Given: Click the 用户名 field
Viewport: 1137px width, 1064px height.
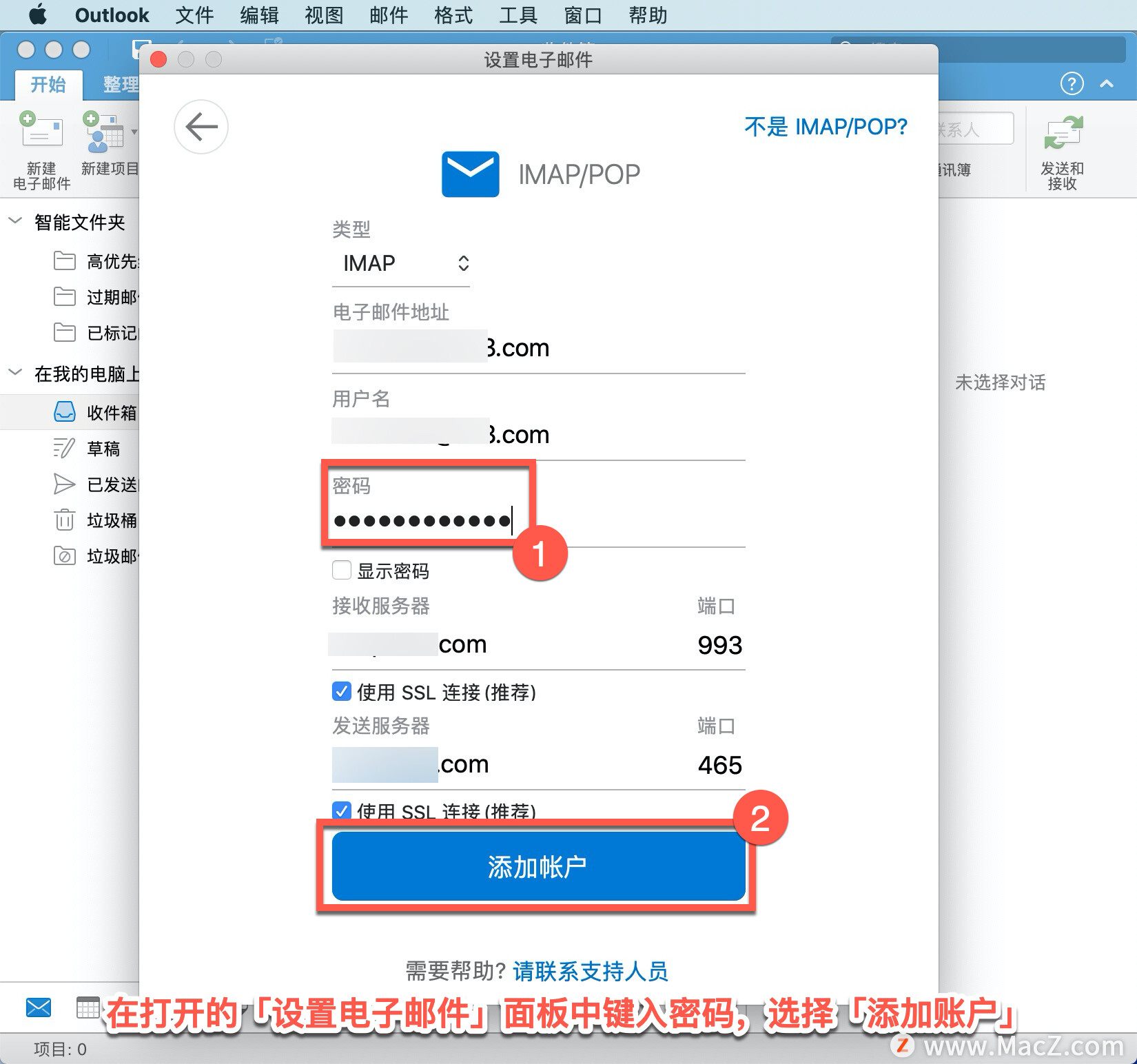Looking at the screenshot, I should pyautogui.click(x=539, y=435).
